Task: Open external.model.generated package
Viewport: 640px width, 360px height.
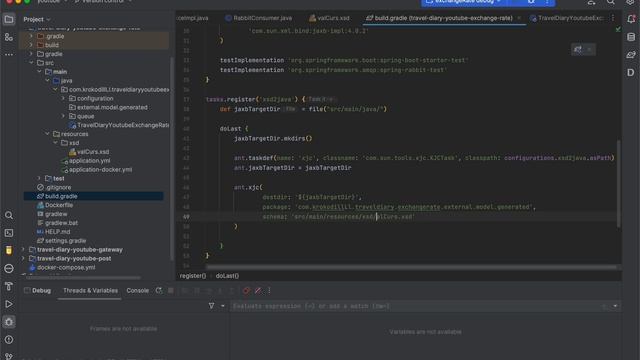Action: pyautogui.click(x=112, y=107)
